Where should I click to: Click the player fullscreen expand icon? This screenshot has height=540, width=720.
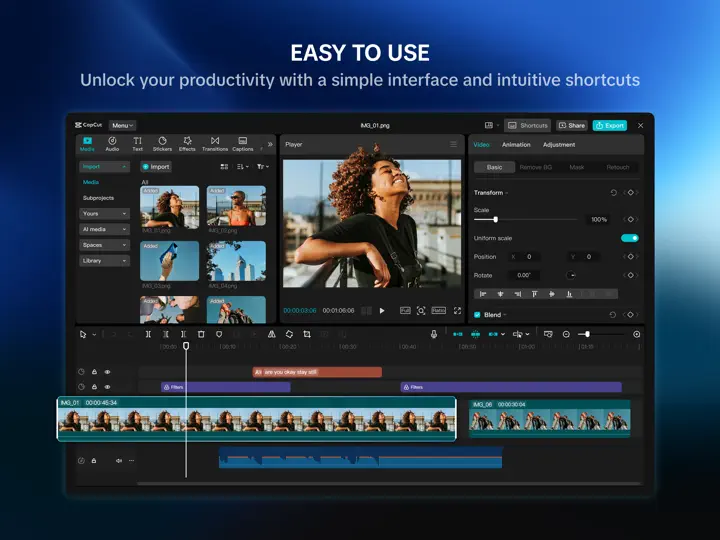tap(457, 311)
